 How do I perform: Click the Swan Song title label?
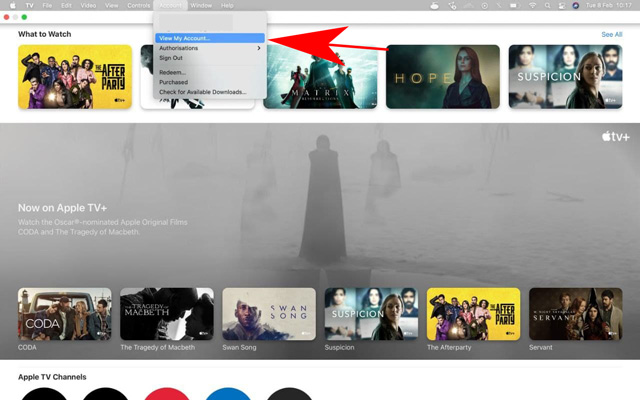[239, 347]
